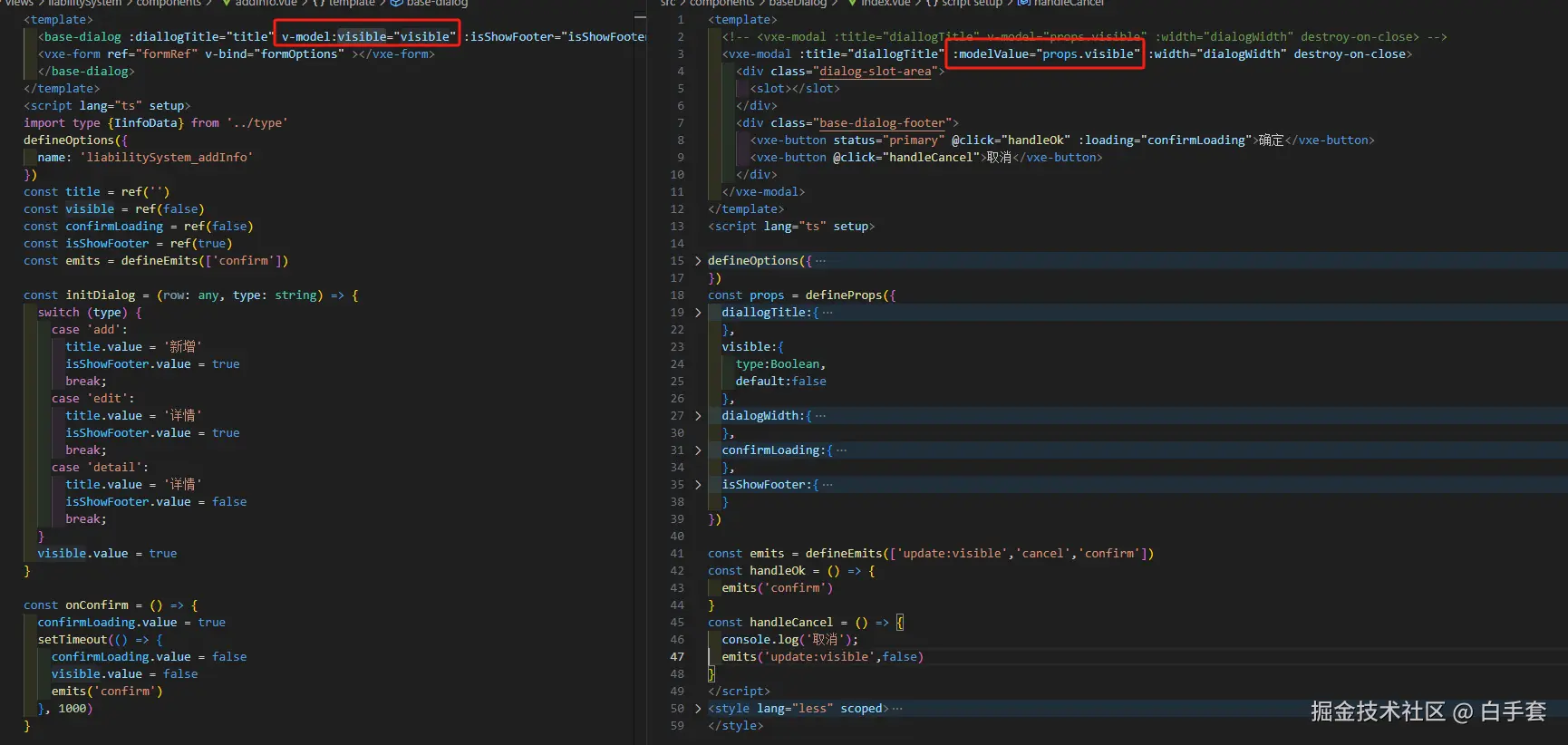Place cursor on const title = ref('')
The height and width of the screenshot is (745, 1568).
pos(96,192)
